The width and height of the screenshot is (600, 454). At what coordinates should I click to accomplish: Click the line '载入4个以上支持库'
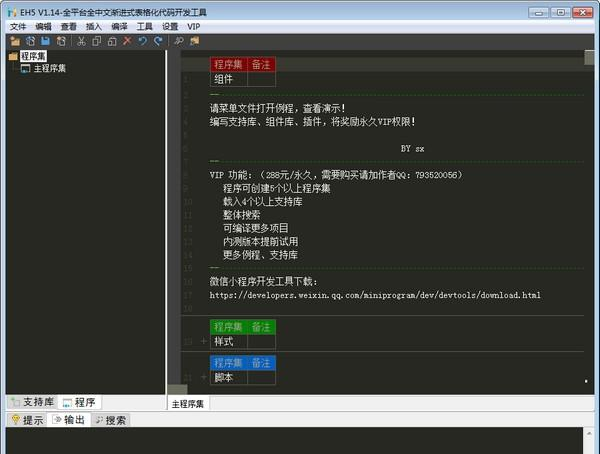(262, 202)
